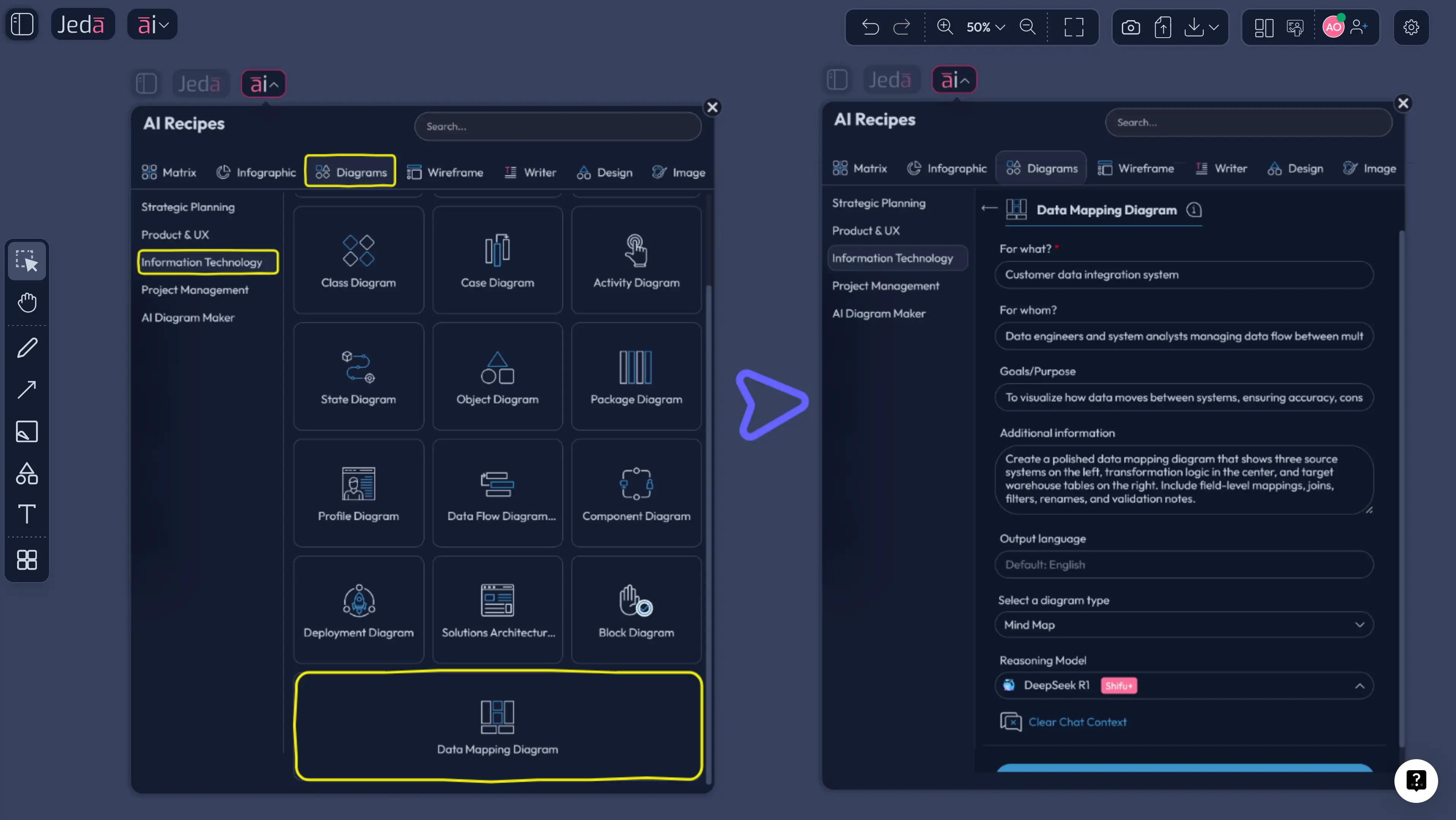The height and width of the screenshot is (820, 1456).
Task: Click the download icon in the top toolbar
Action: click(1194, 27)
